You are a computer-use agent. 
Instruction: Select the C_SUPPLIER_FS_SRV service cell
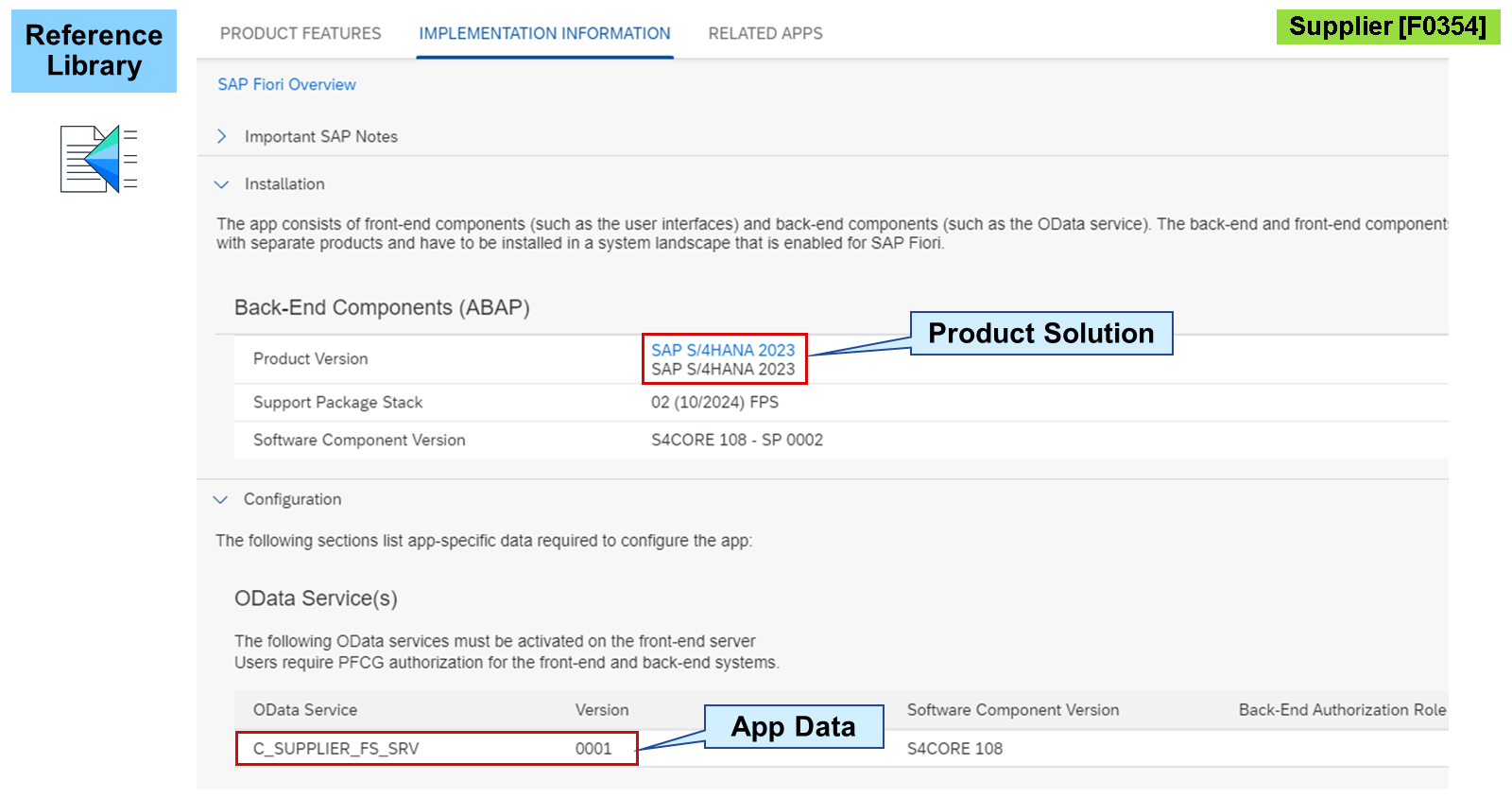click(335, 748)
